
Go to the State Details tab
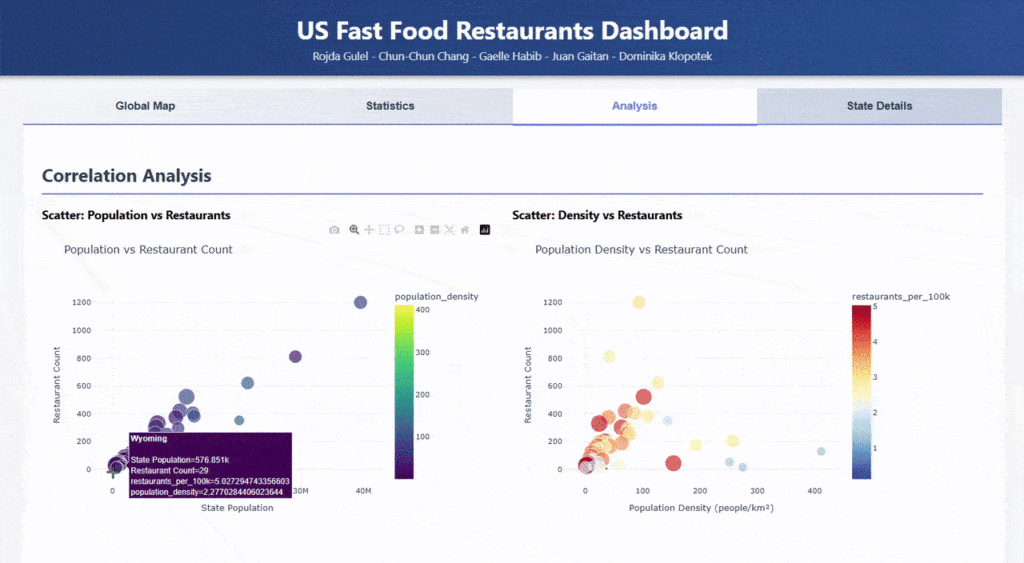(x=879, y=106)
